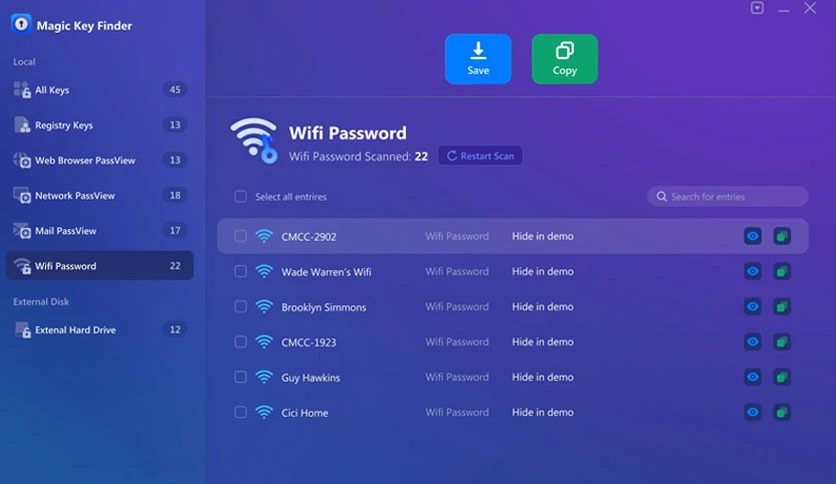Select the Brooklyn Simmons network name

point(324,308)
